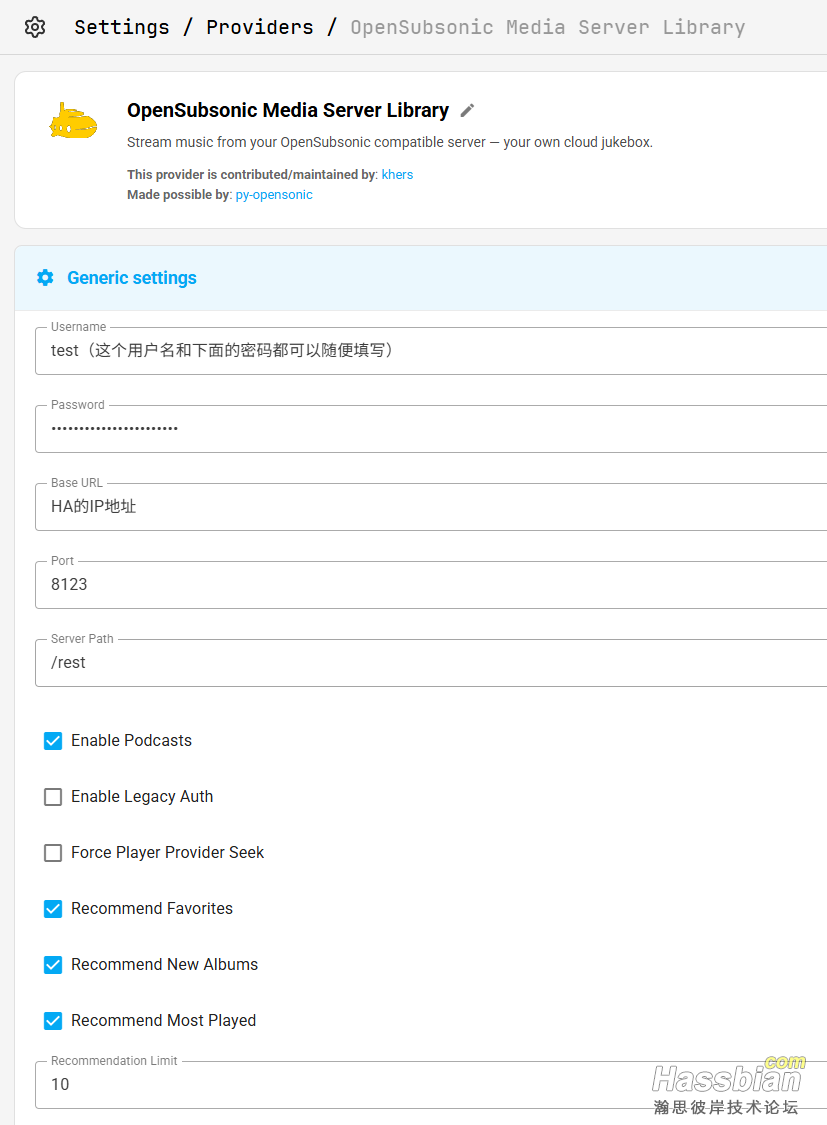Click the Generic settings gear icon
Image resolution: width=827 pixels, height=1125 pixels.
click(45, 278)
